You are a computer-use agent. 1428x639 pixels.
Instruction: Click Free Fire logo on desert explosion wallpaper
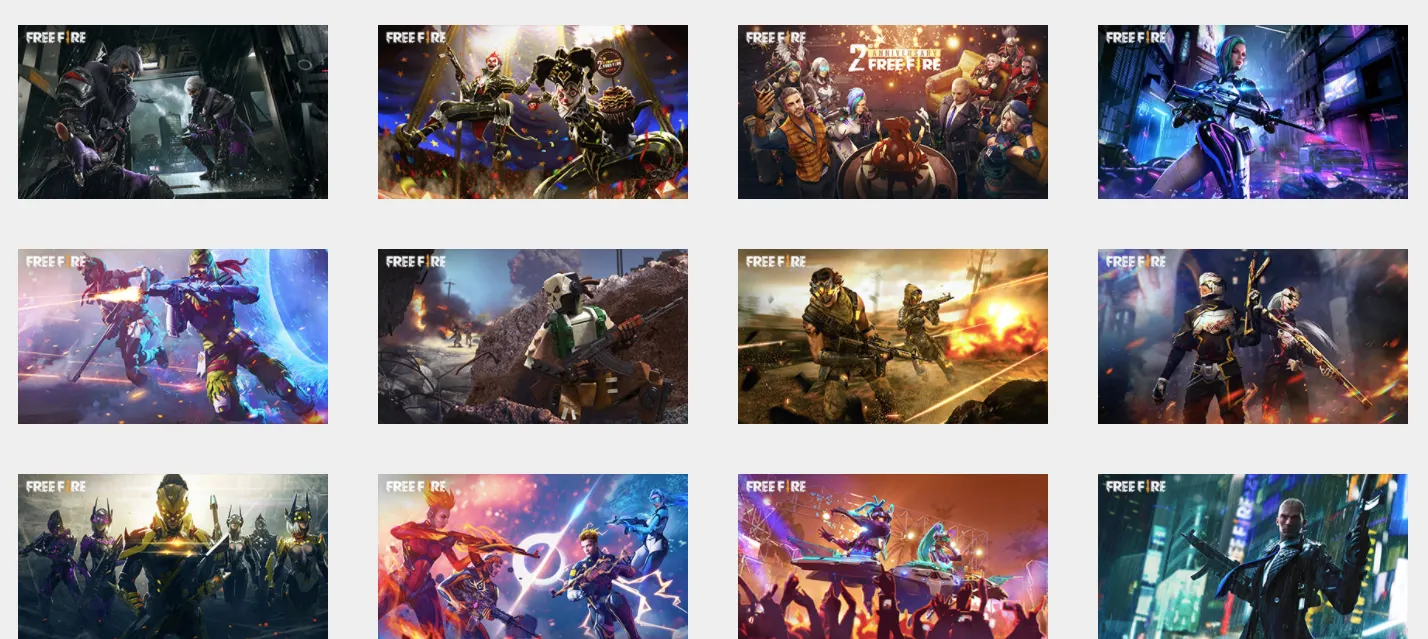(x=775, y=261)
